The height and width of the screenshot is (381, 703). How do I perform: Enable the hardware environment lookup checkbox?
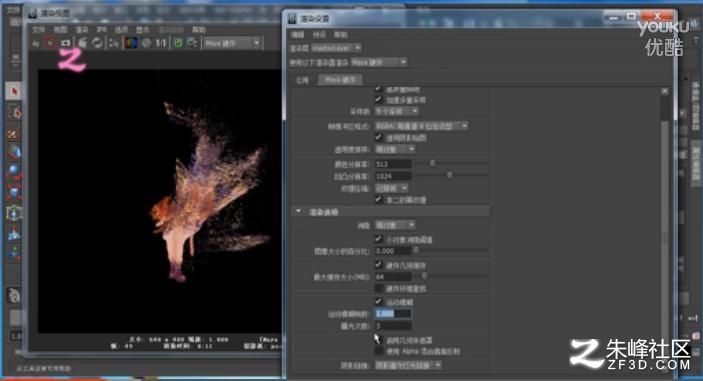[379, 288]
